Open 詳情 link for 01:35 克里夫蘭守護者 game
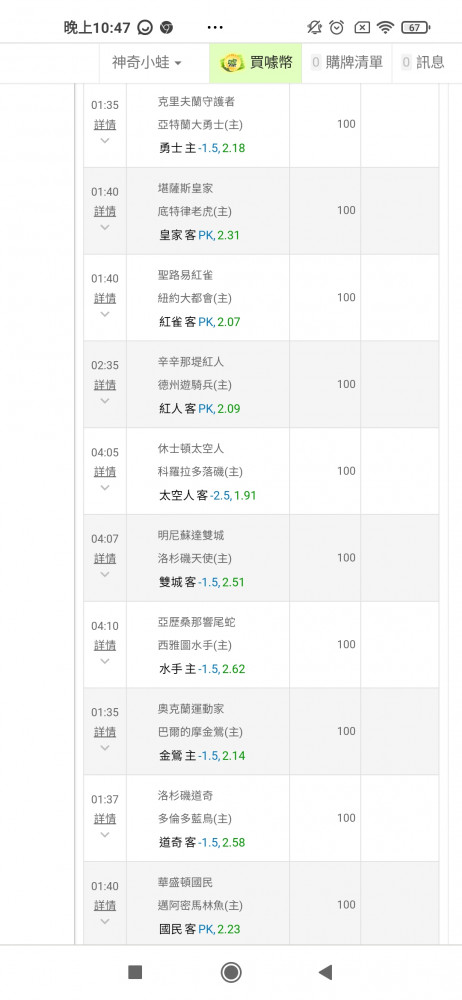 [105, 124]
